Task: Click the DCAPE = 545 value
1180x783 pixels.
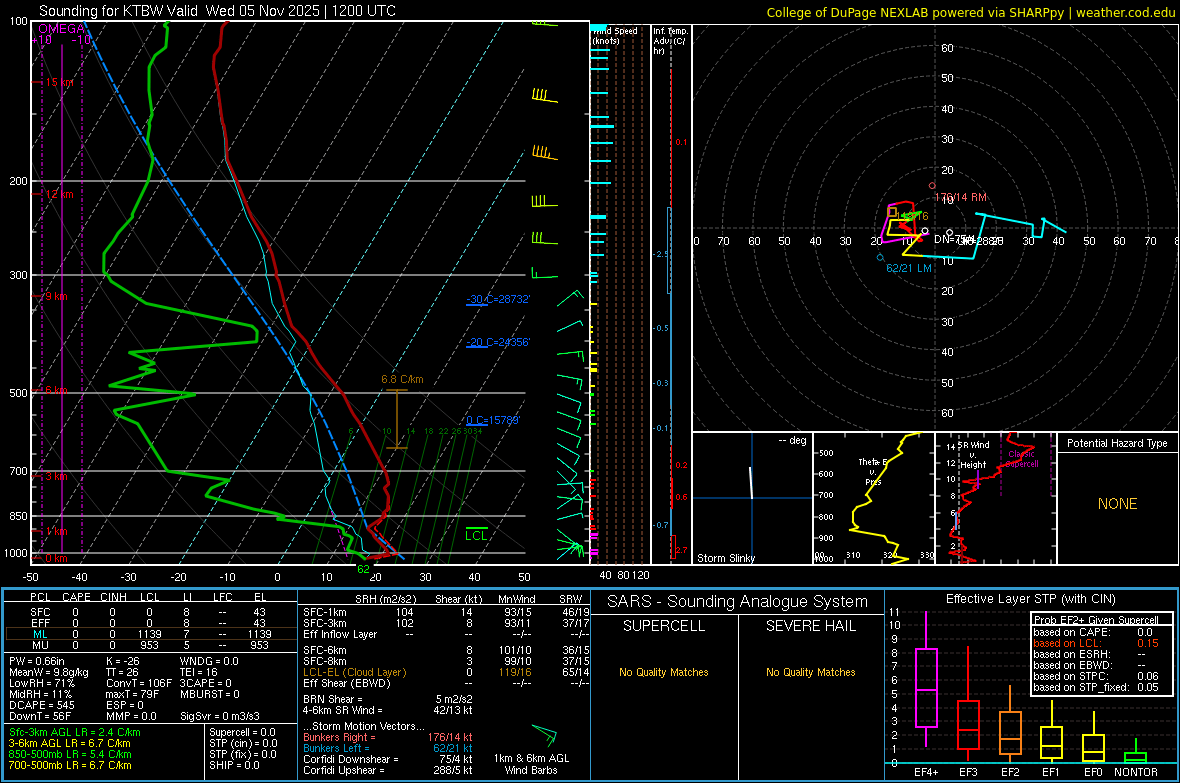Action: [x=41, y=705]
